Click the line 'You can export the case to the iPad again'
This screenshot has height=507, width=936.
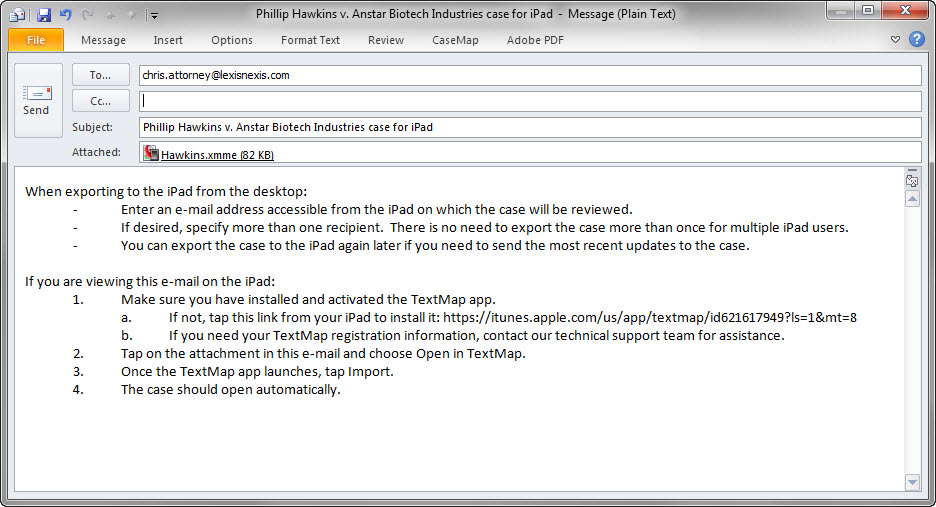[x=435, y=245]
